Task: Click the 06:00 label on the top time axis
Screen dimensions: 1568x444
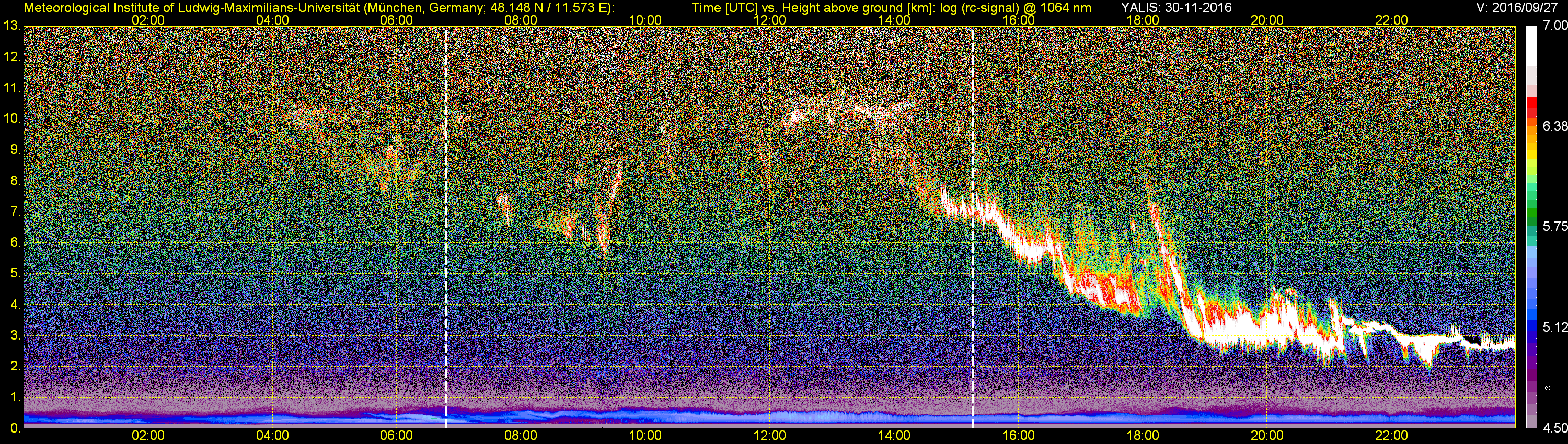Action: (x=396, y=20)
